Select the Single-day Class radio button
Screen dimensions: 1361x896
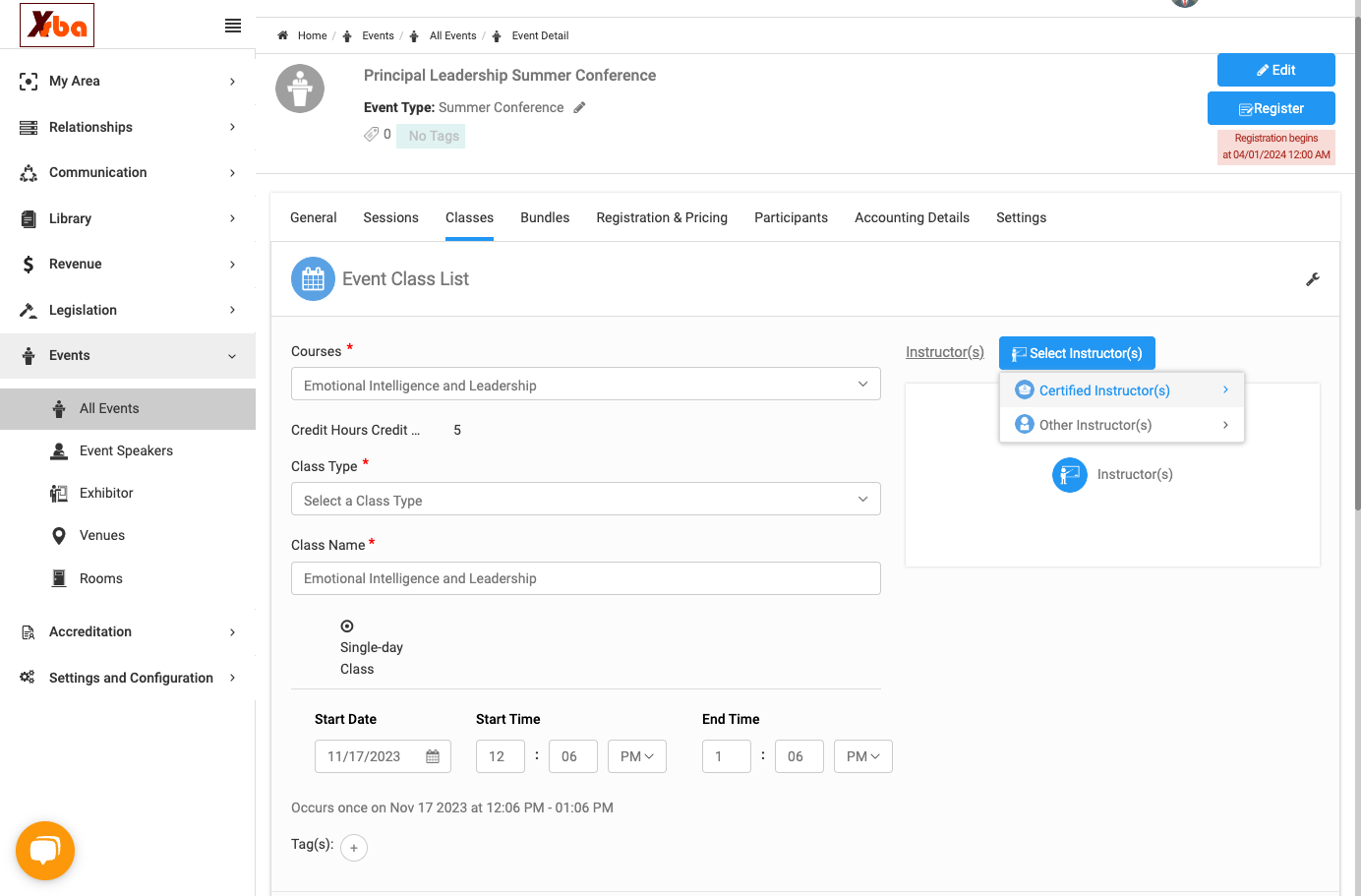(x=347, y=627)
